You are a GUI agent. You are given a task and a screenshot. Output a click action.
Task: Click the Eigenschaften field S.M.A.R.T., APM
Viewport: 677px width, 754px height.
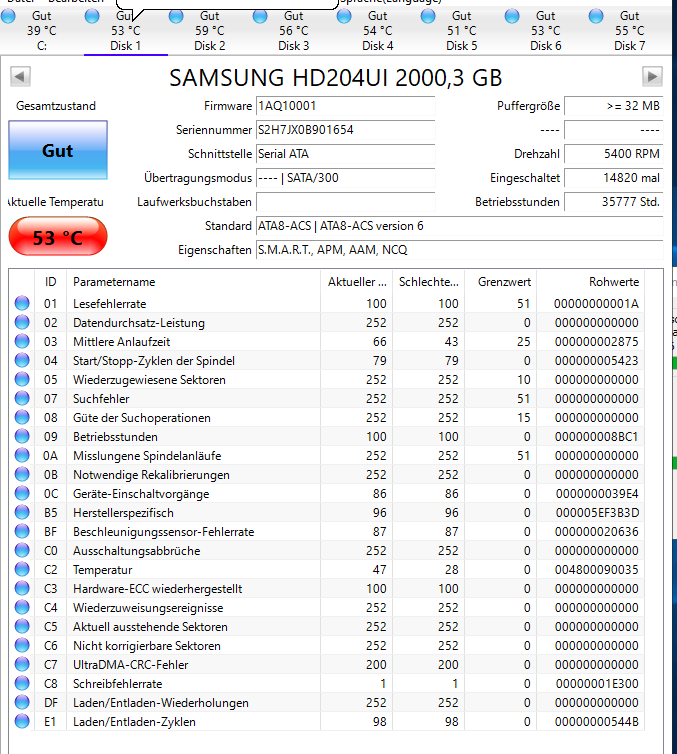[x=460, y=250]
